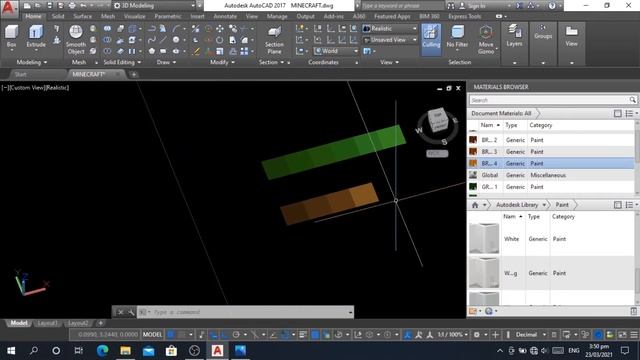Expand the Draw panel title
This screenshot has width=640, height=360.
[x=166, y=62]
